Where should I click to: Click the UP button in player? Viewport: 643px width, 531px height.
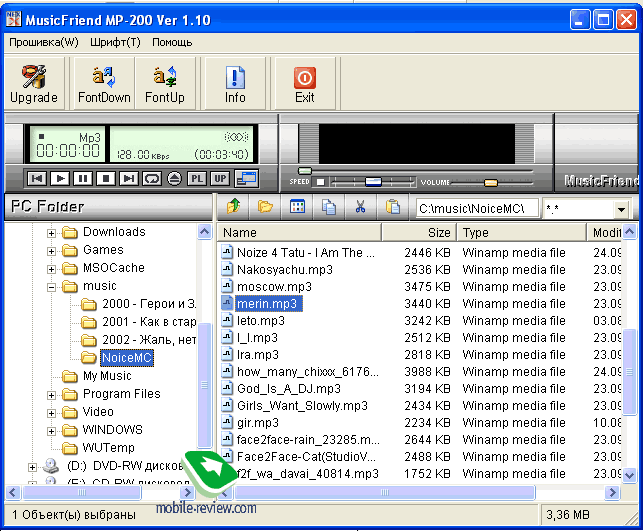click(220, 178)
